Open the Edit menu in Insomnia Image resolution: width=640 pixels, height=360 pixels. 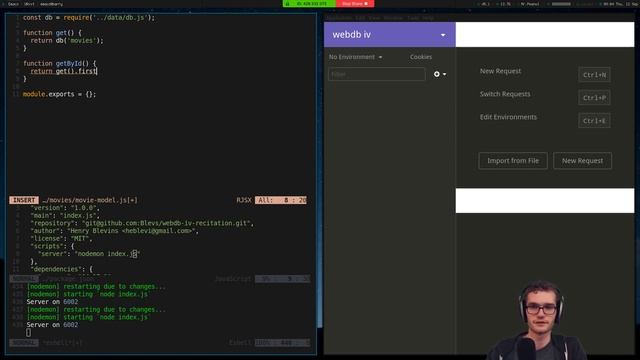[360, 18]
